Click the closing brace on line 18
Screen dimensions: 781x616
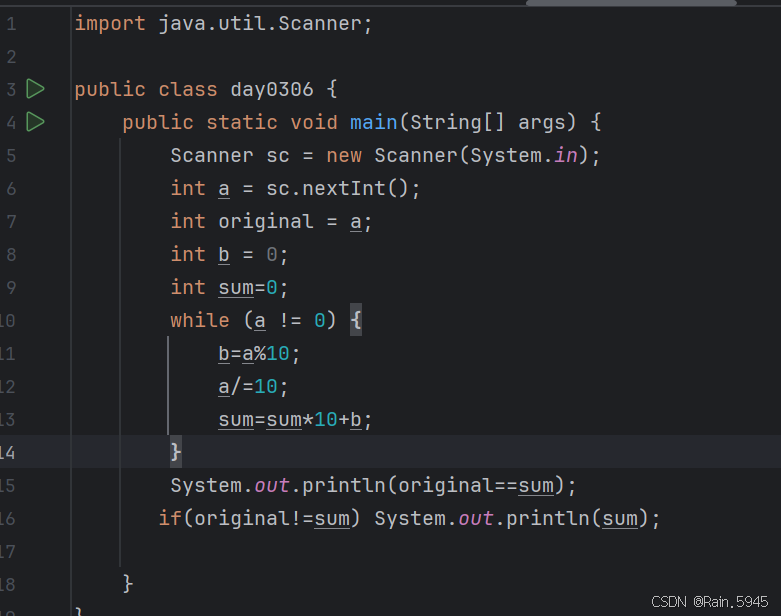tap(128, 583)
